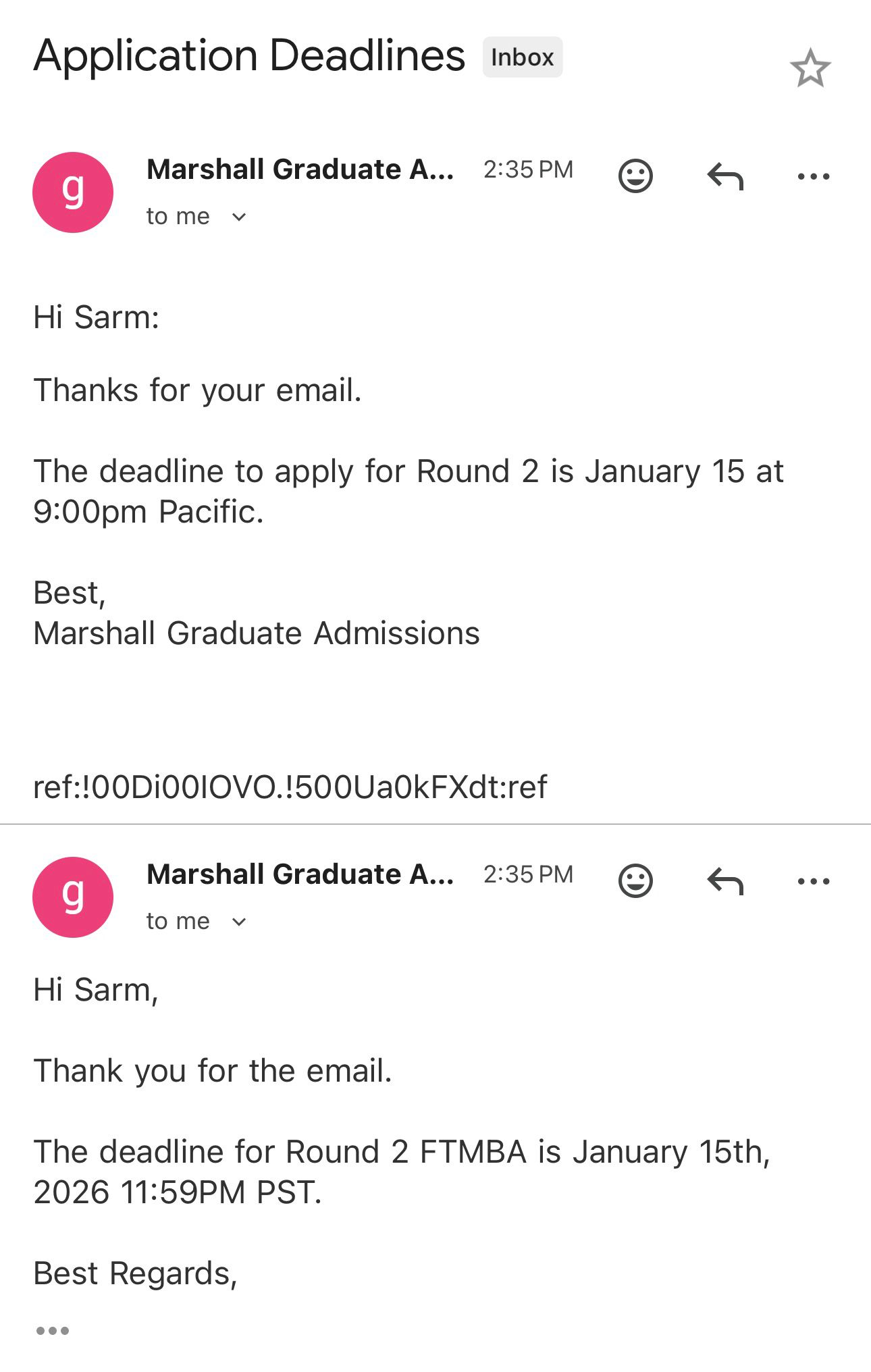Tap the Inbox label chip
Image resolution: width=871 pixels, height=1372 pixels.
(x=522, y=57)
